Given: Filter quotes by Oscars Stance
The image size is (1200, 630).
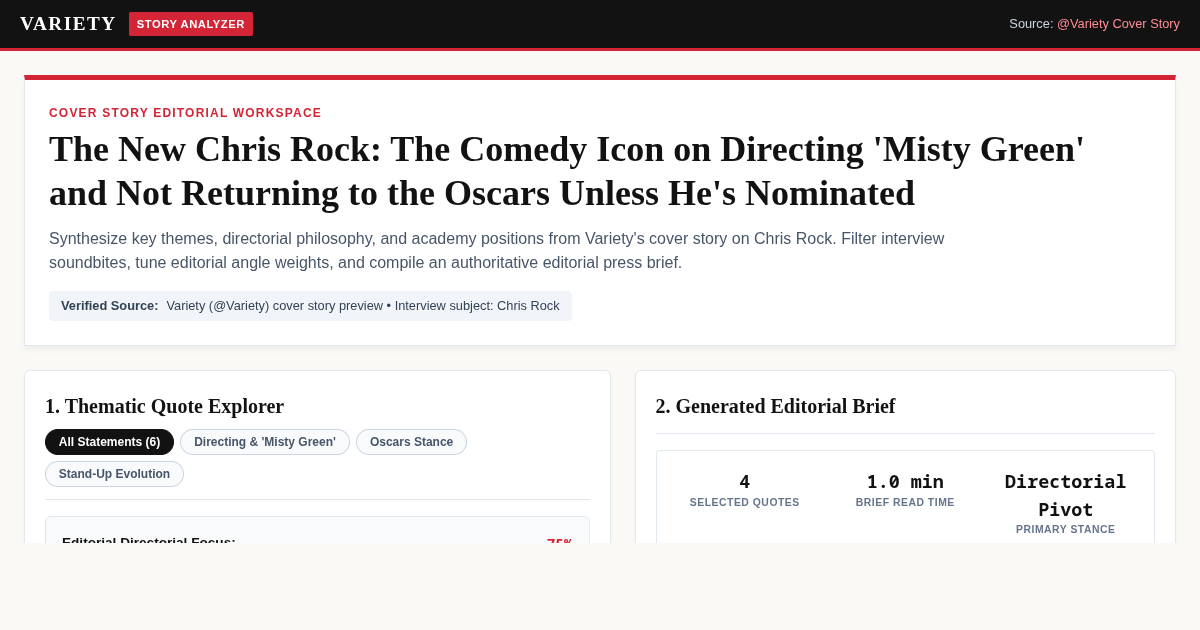Looking at the screenshot, I should tap(411, 442).
